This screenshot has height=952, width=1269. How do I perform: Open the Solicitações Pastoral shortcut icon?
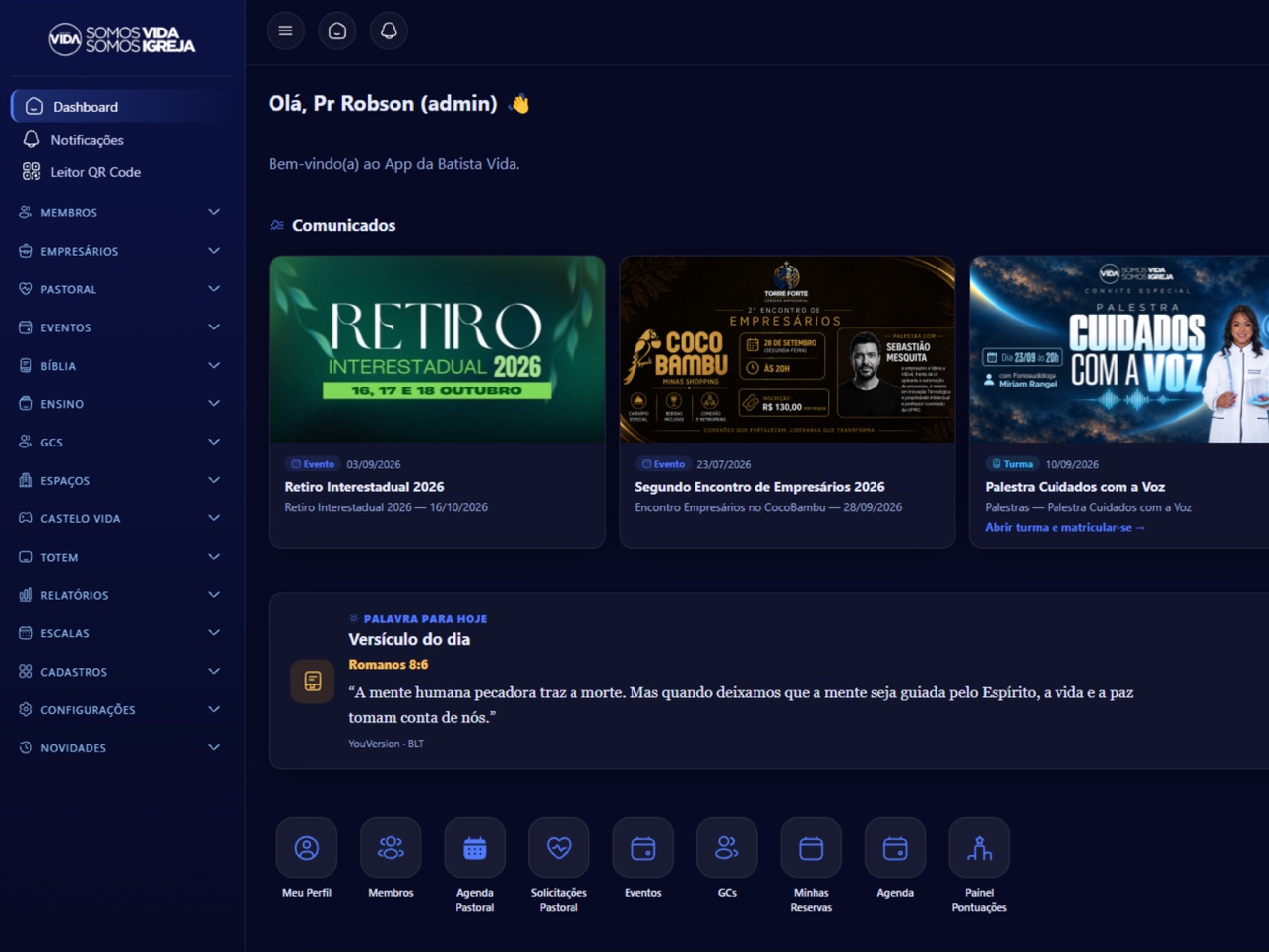(x=559, y=848)
